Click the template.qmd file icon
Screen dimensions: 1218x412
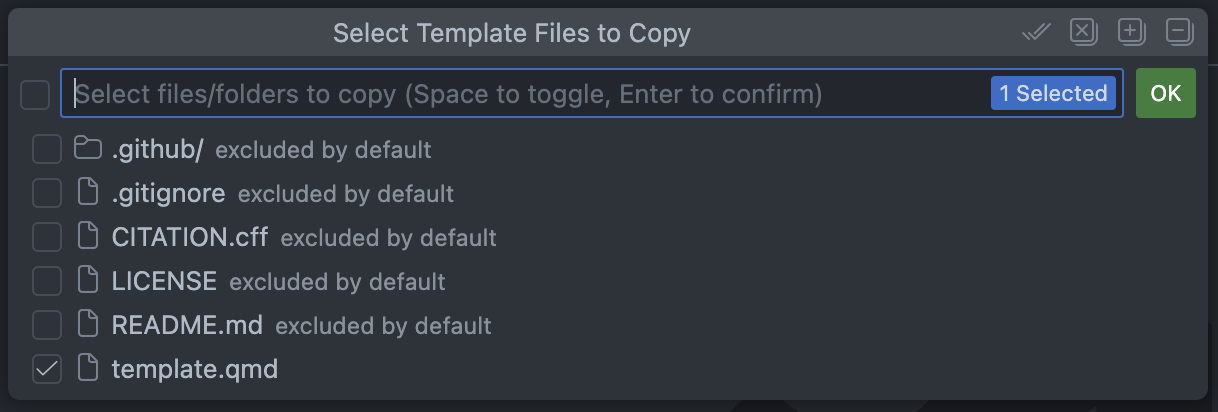pos(88,369)
